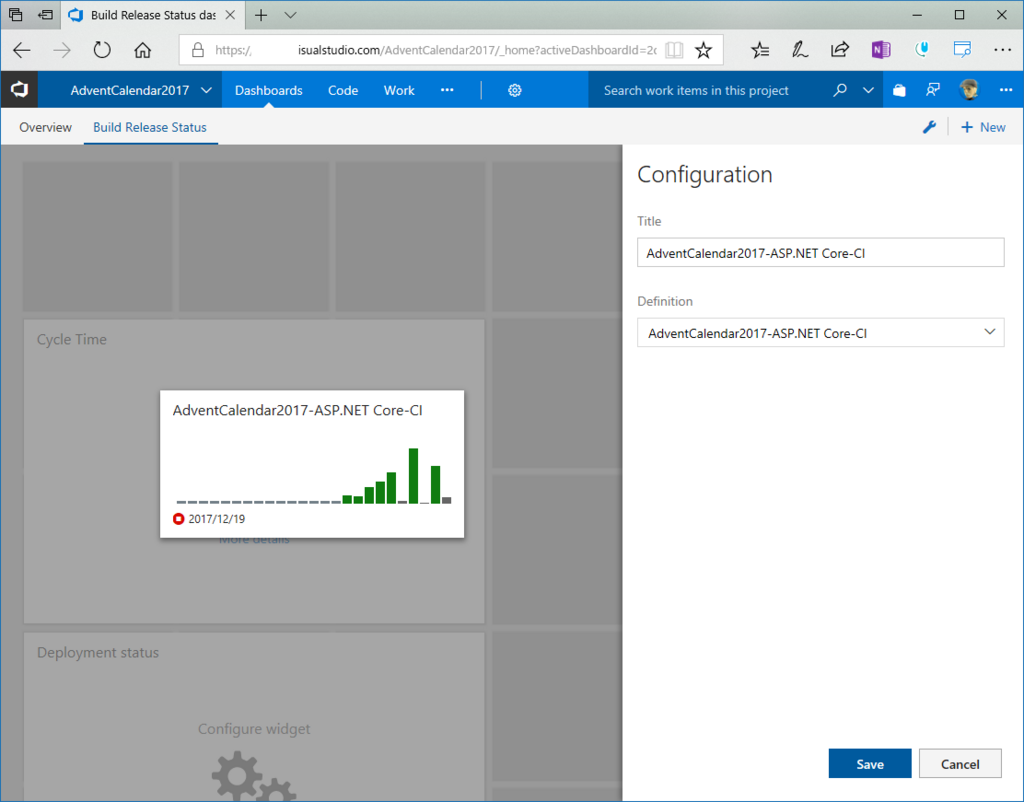
Task: Refresh the page with the reload icon
Action: [102, 50]
